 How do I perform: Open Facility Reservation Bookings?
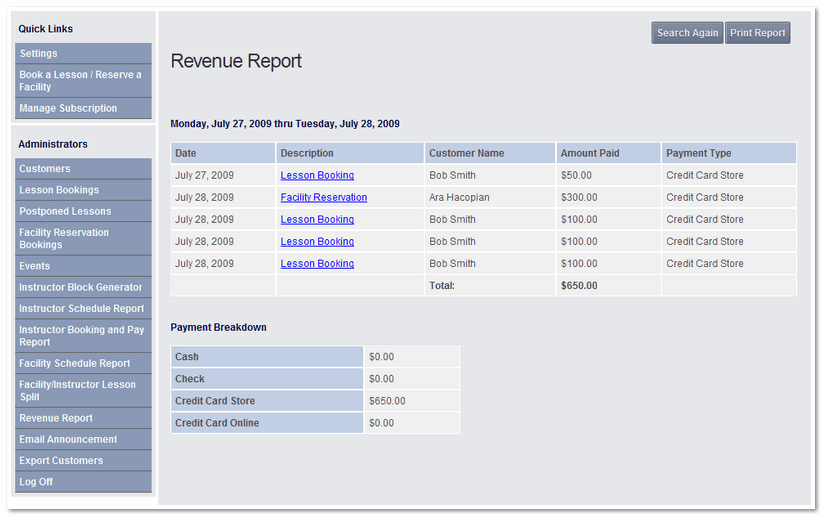click(83, 239)
